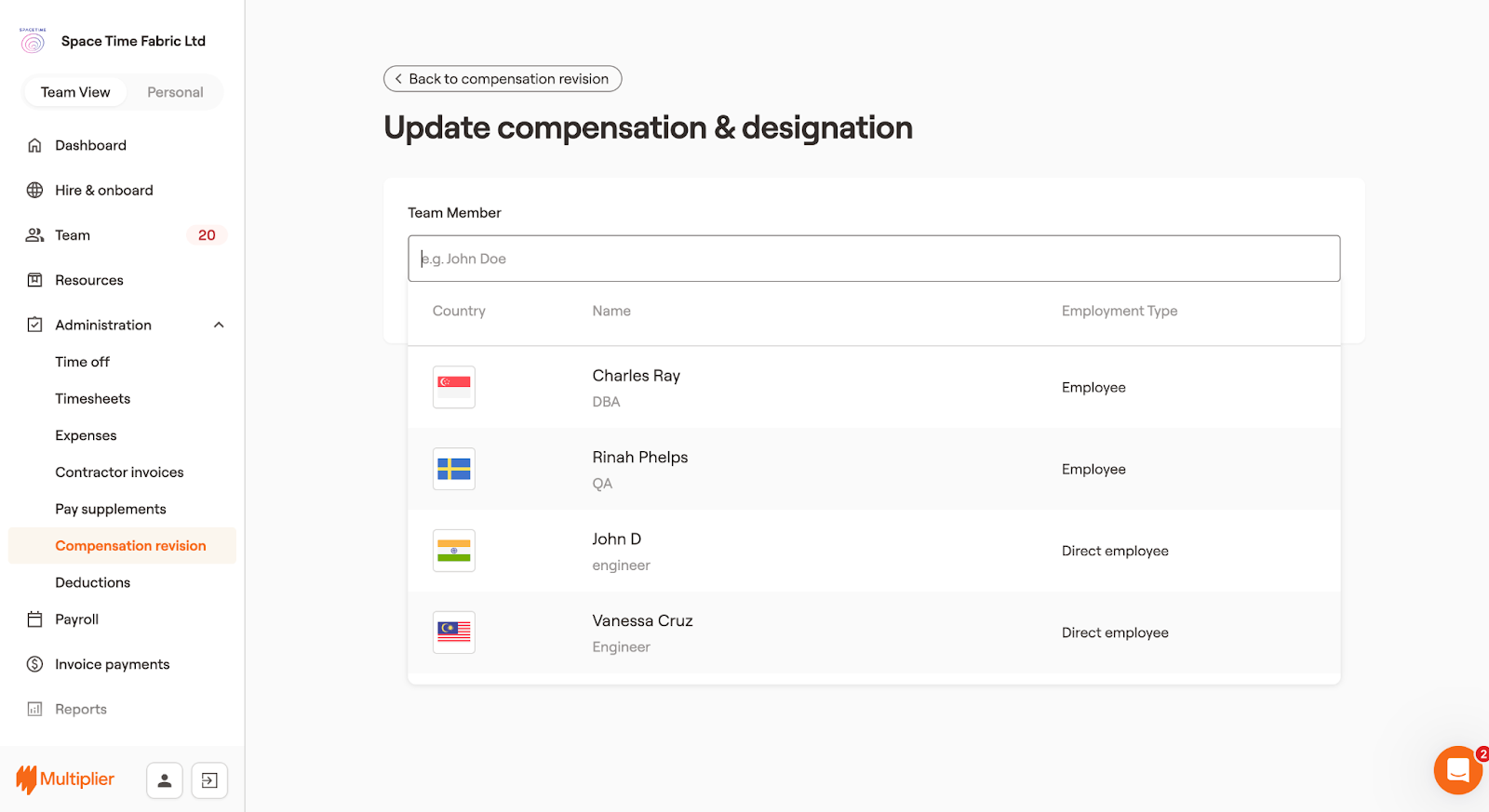Go to Contractor invoices menu item
The height and width of the screenshot is (812, 1489).
[x=119, y=473]
